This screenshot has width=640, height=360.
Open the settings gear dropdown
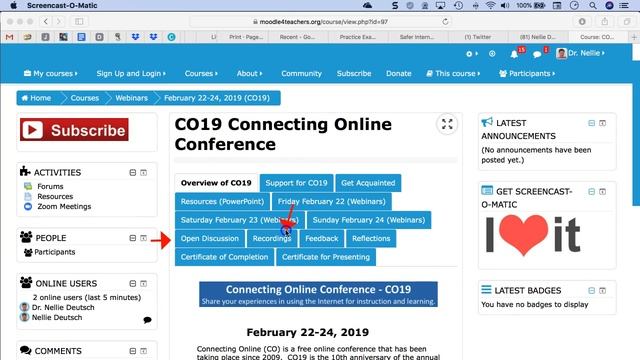[472, 53]
